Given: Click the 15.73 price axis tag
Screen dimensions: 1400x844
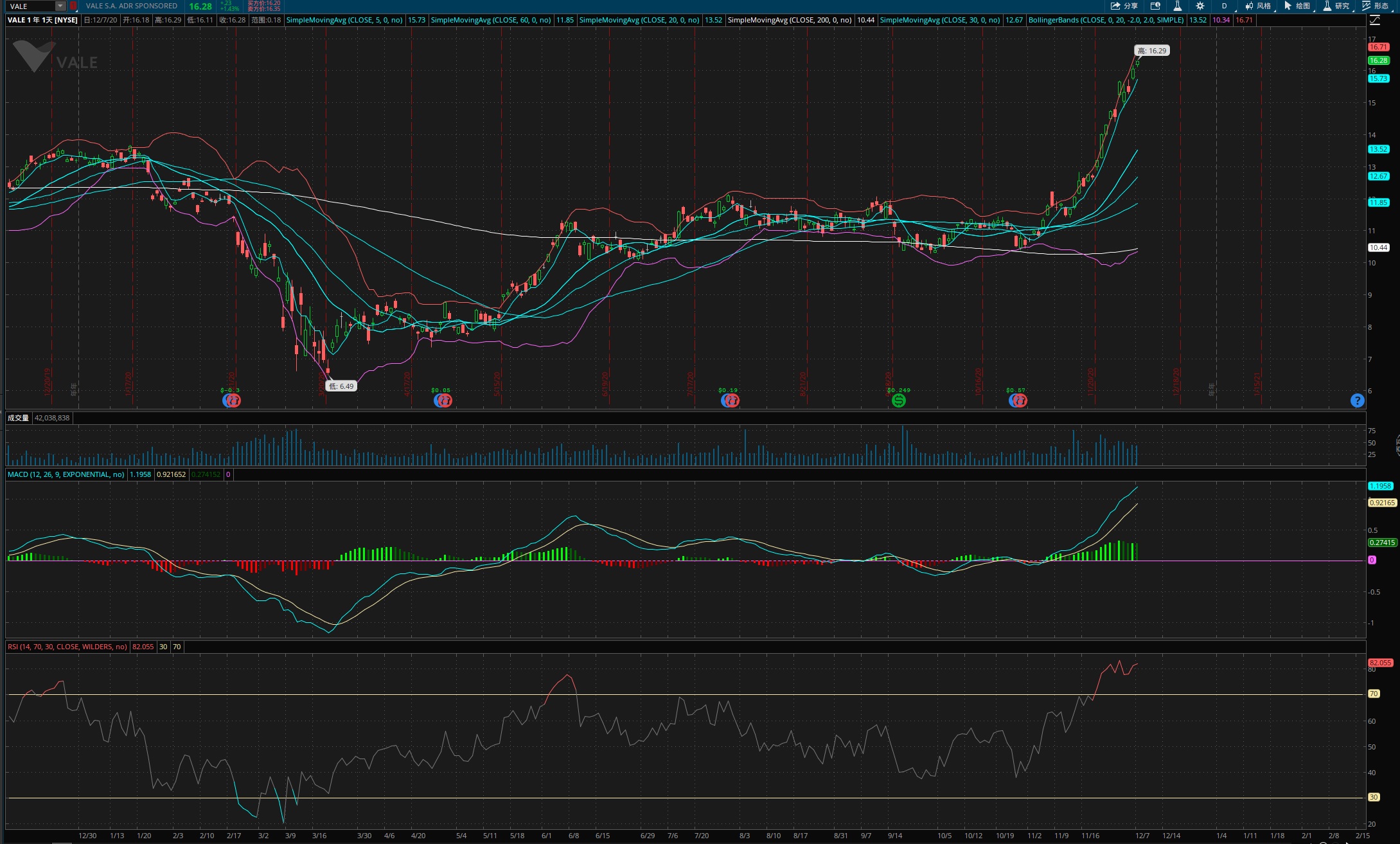Looking at the screenshot, I should [1378, 78].
